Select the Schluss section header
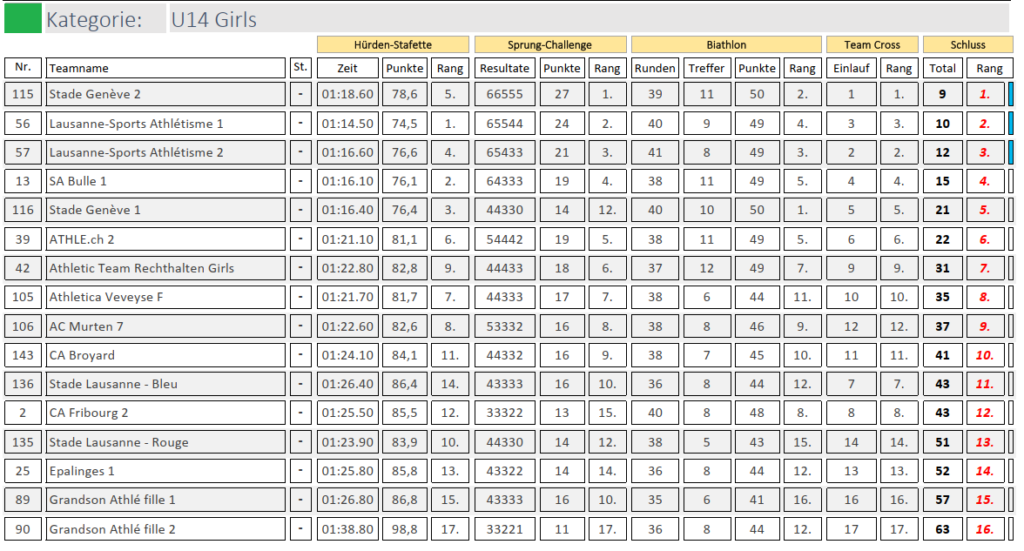Screen dimensions: 1024x551 [968, 45]
